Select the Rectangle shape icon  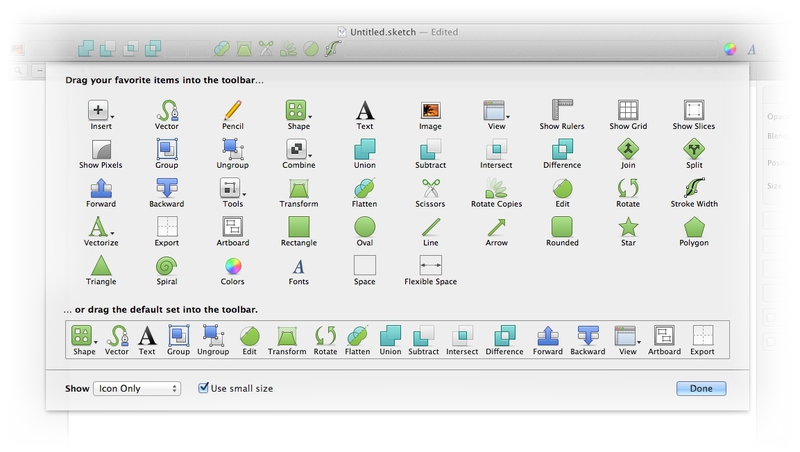pyautogui.click(x=299, y=227)
